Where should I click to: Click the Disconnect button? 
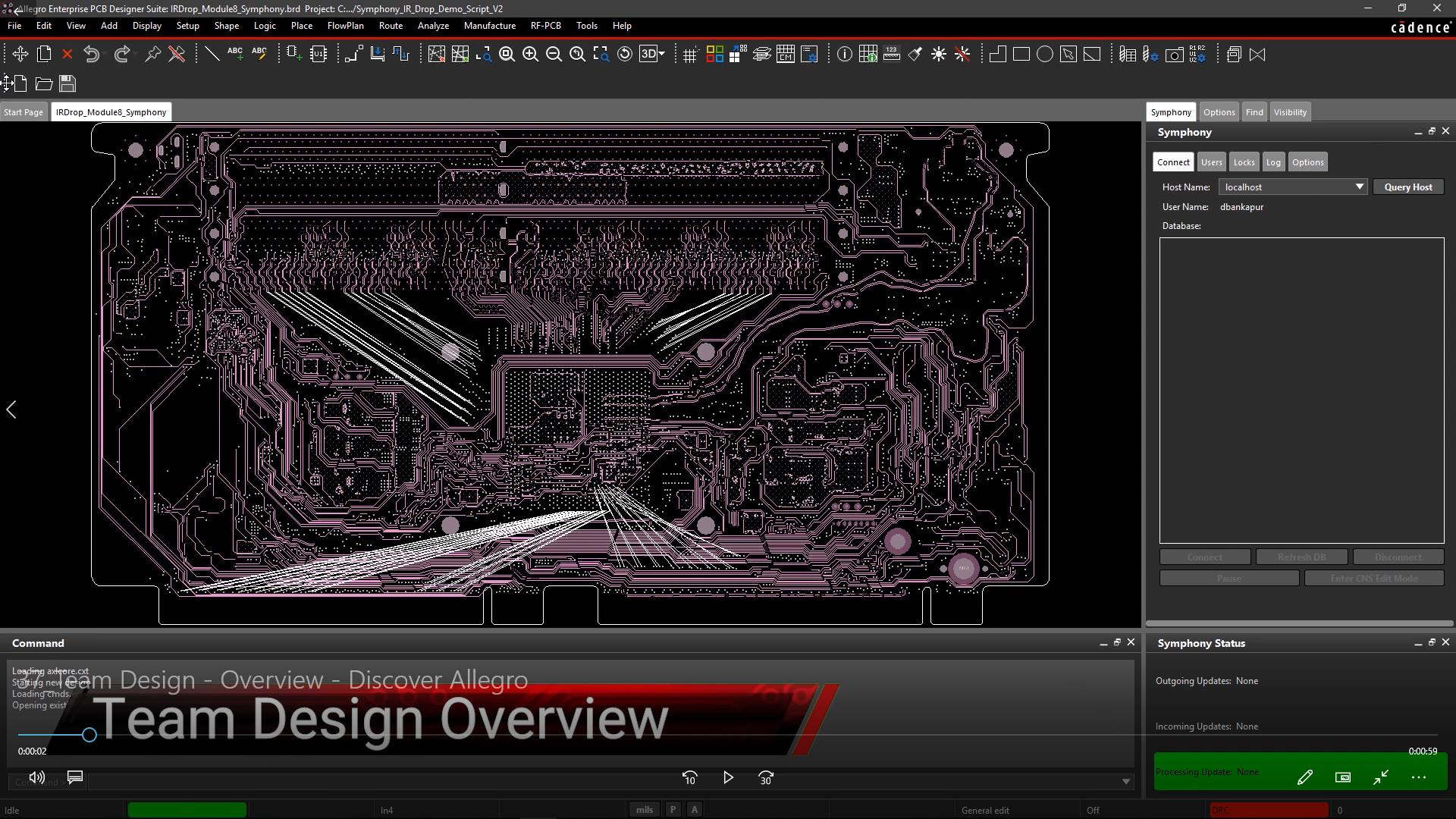click(1398, 557)
